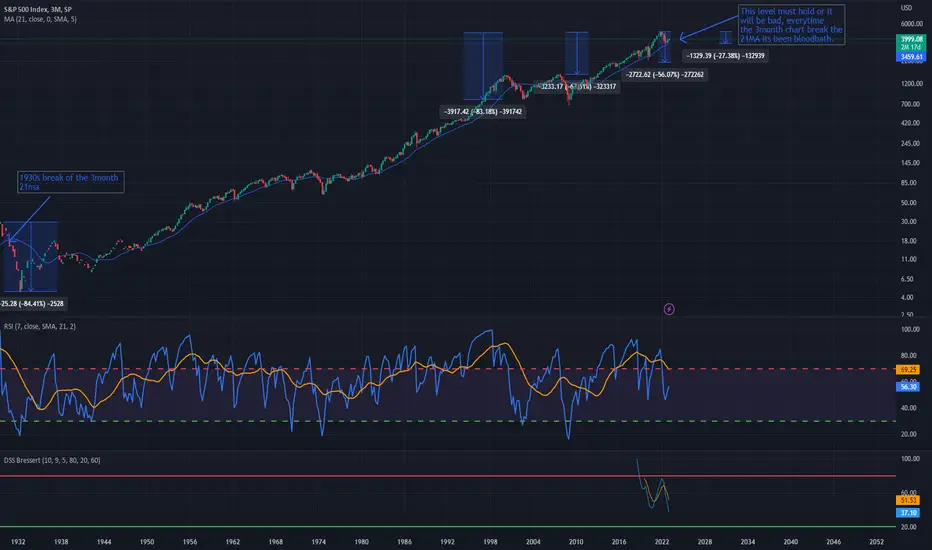
Task: Select the -2772.62 (-56.07%) measurement label
Action: 665,74
